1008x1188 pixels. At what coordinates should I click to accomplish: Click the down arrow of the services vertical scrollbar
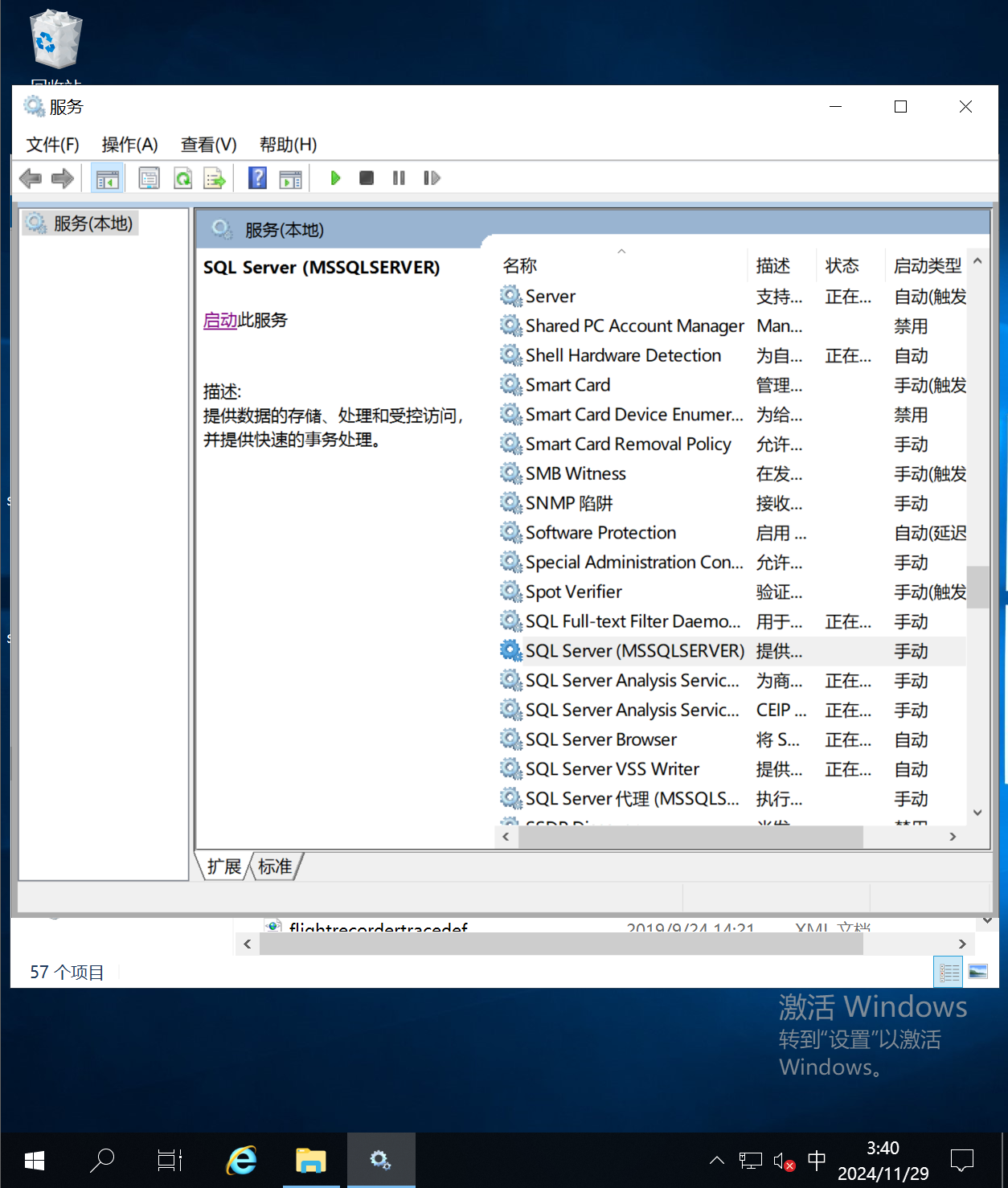coord(977,813)
